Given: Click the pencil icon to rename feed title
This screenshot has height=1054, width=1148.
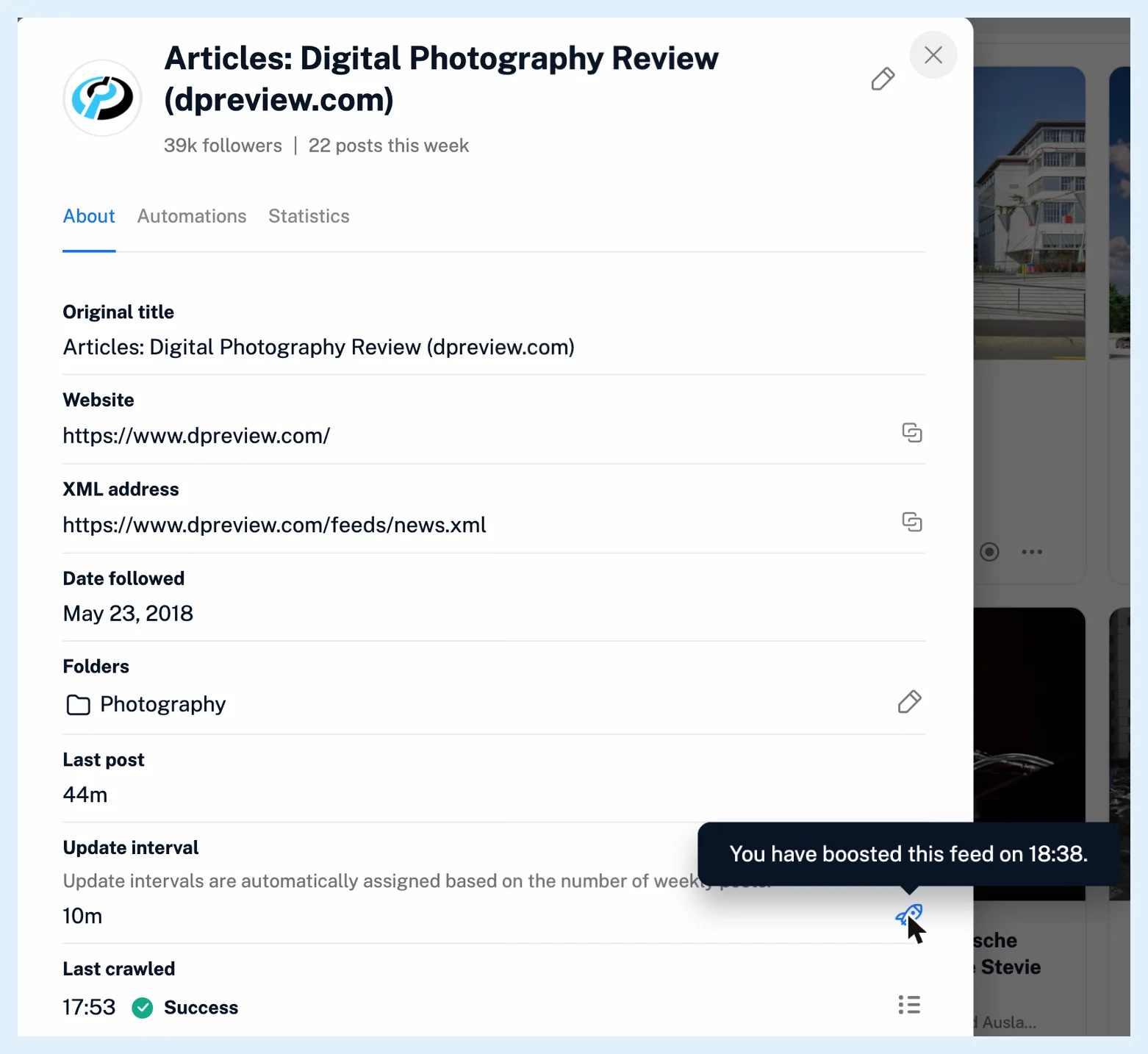Looking at the screenshot, I should click(x=883, y=79).
